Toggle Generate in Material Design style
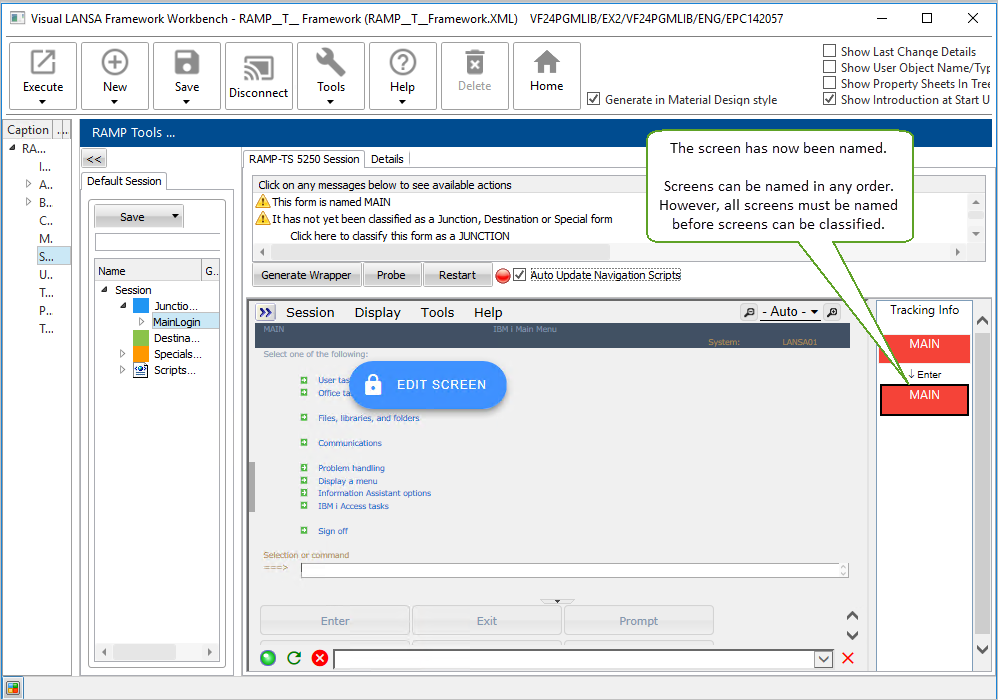The image size is (998, 700). pyautogui.click(x=593, y=99)
